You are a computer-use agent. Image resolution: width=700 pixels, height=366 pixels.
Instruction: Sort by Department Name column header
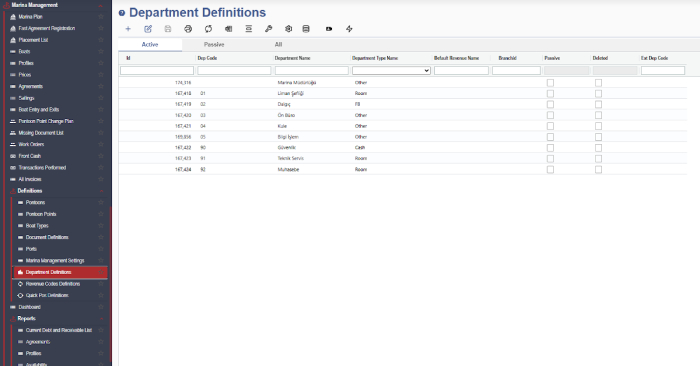(x=292, y=58)
